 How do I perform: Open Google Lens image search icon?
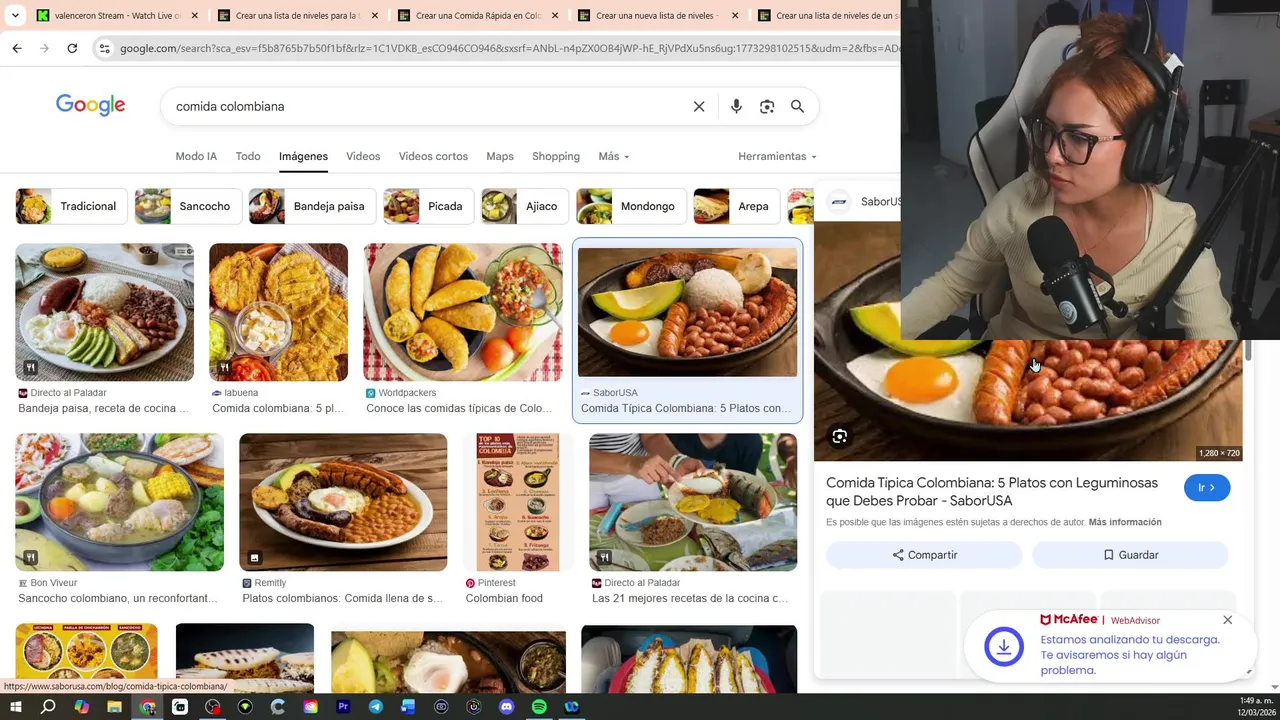click(767, 106)
